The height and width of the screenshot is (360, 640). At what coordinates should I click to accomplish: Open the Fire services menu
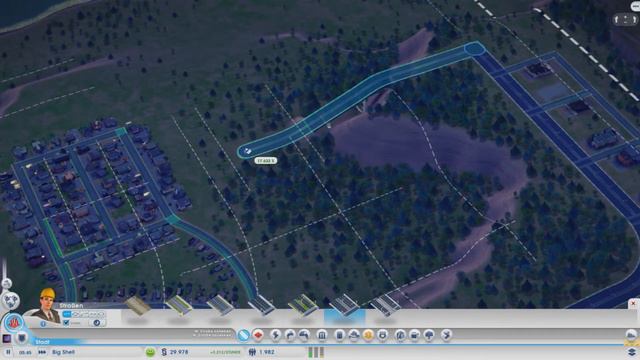coord(354,335)
